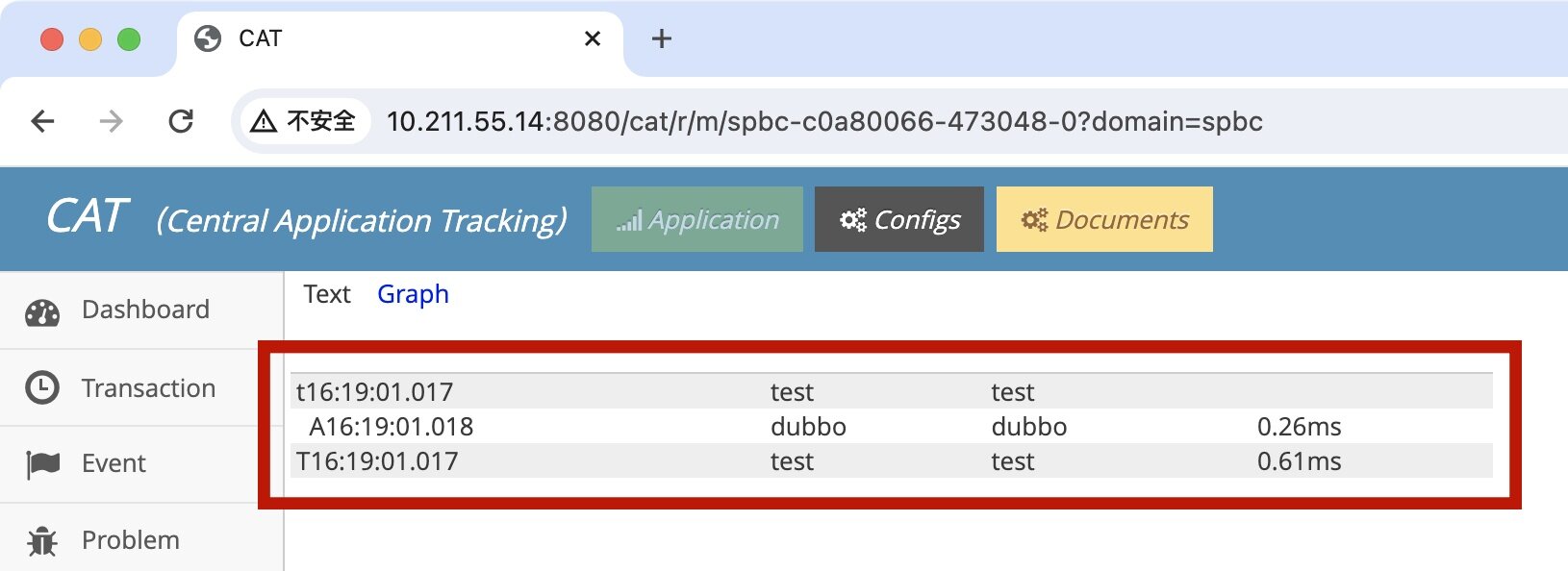Open the Documents button
Image resolution: width=1568 pixels, height=571 pixels.
(x=1104, y=220)
